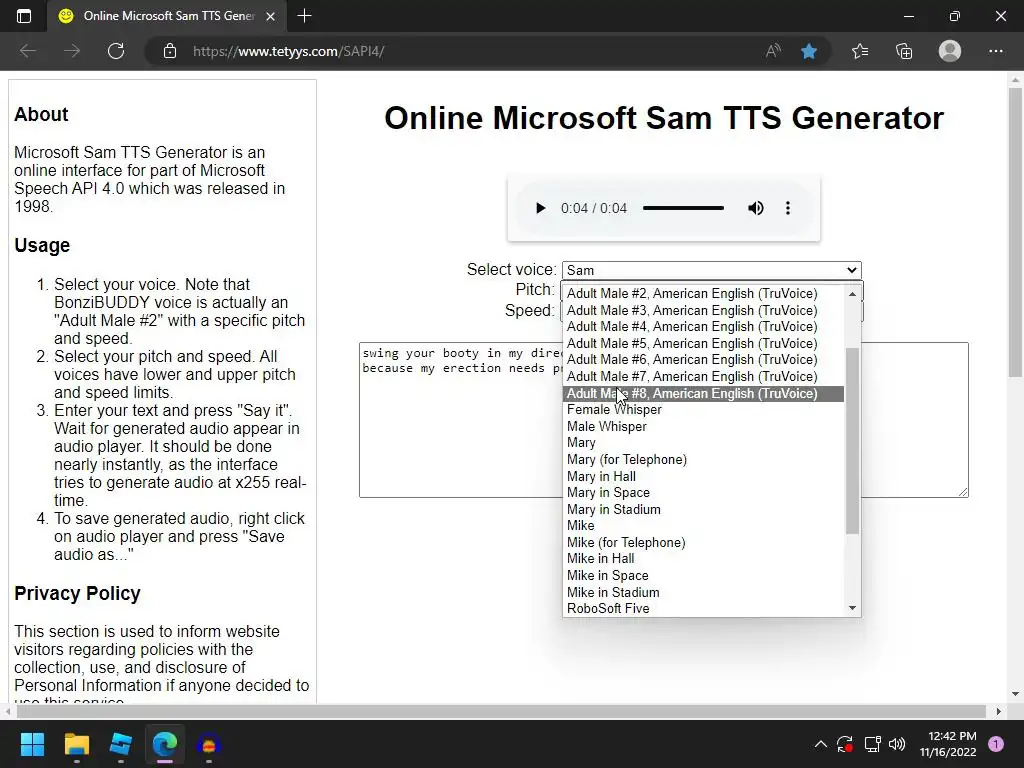Open File Explorer from taskbar
This screenshot has height=768, width=1024.
[x=76, y=744]
